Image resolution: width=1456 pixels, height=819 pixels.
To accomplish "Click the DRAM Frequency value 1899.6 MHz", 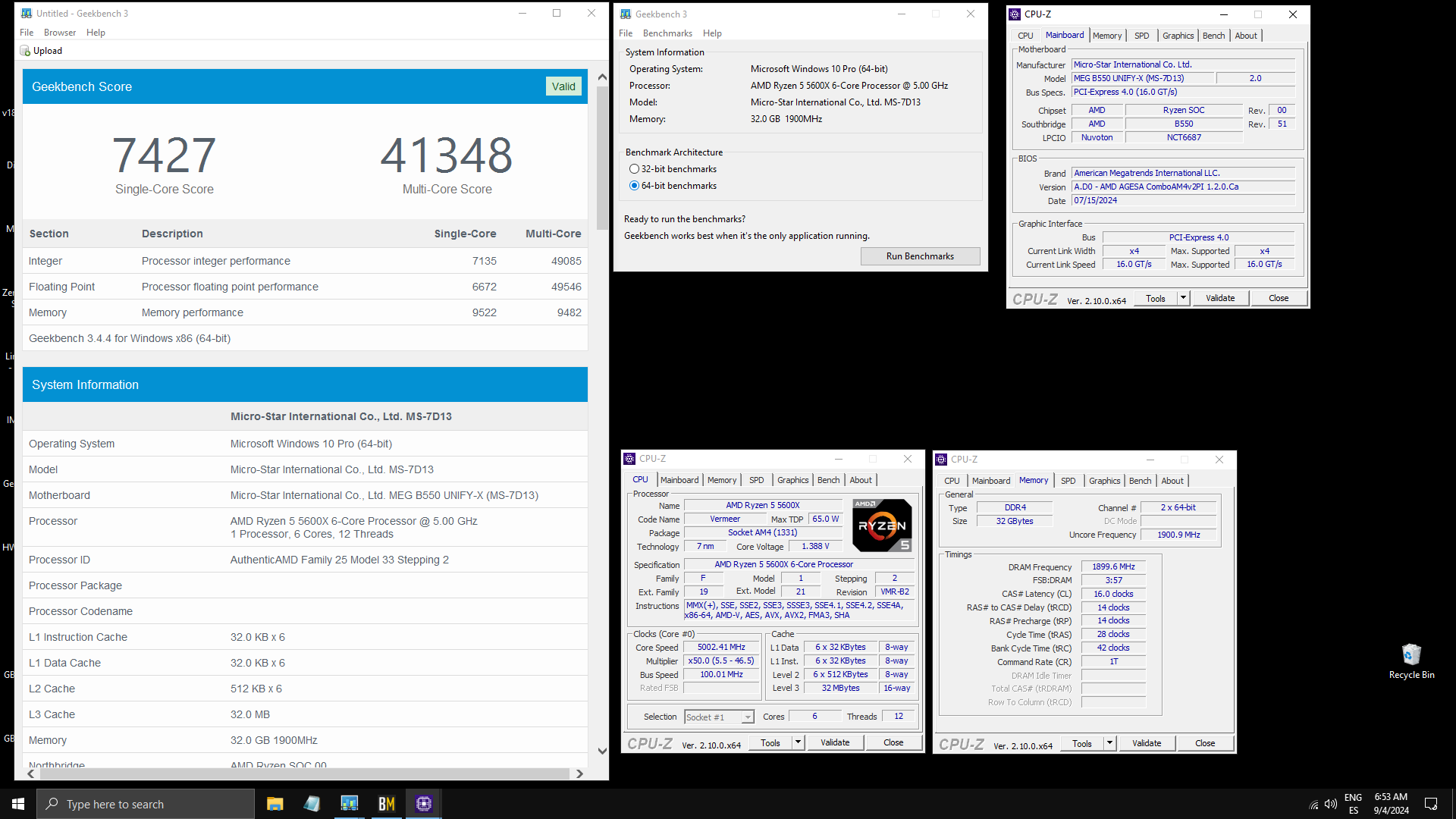I will pos(1113,566).
